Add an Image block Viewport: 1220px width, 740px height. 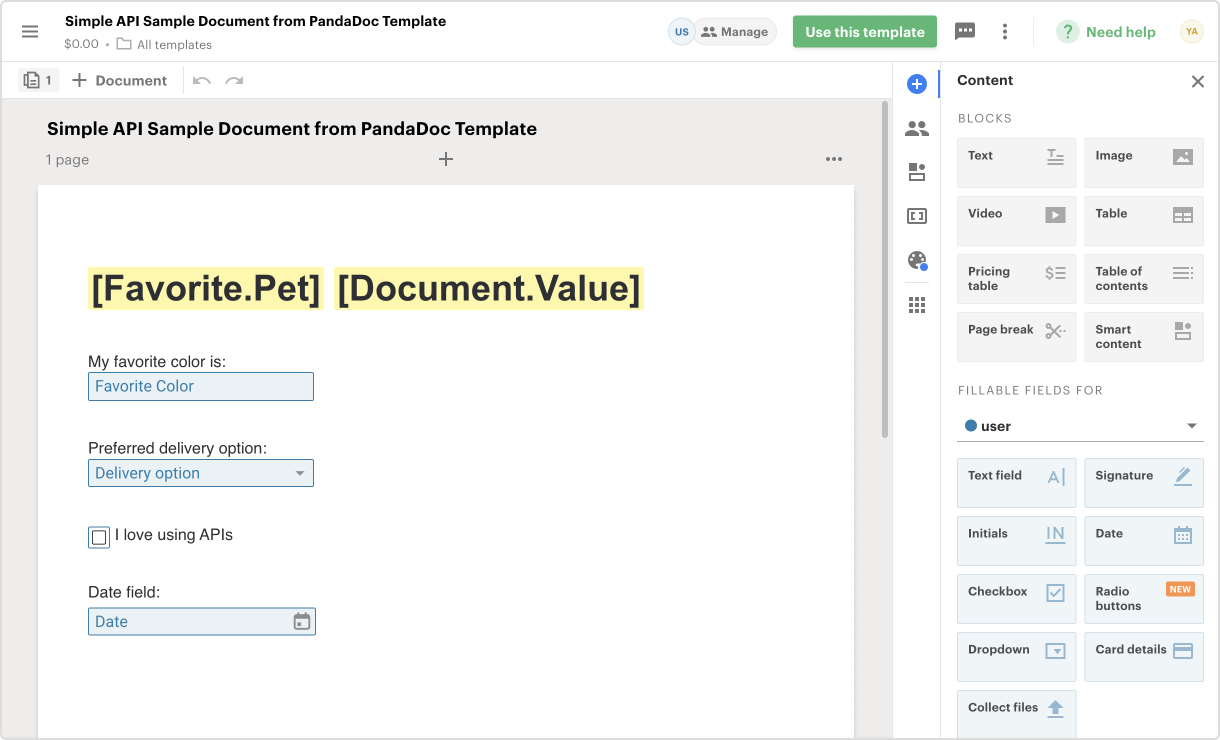click(x=1144, y=163)
